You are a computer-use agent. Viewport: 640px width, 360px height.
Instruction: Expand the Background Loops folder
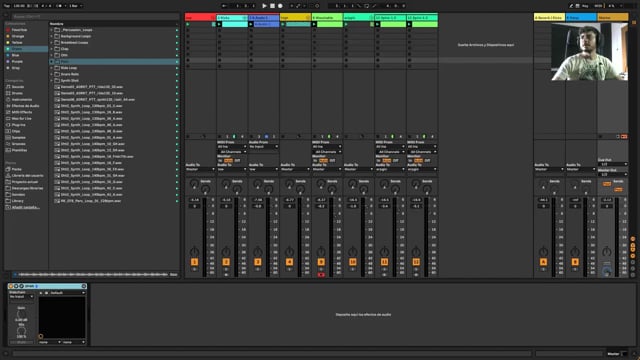click(51, 36)
